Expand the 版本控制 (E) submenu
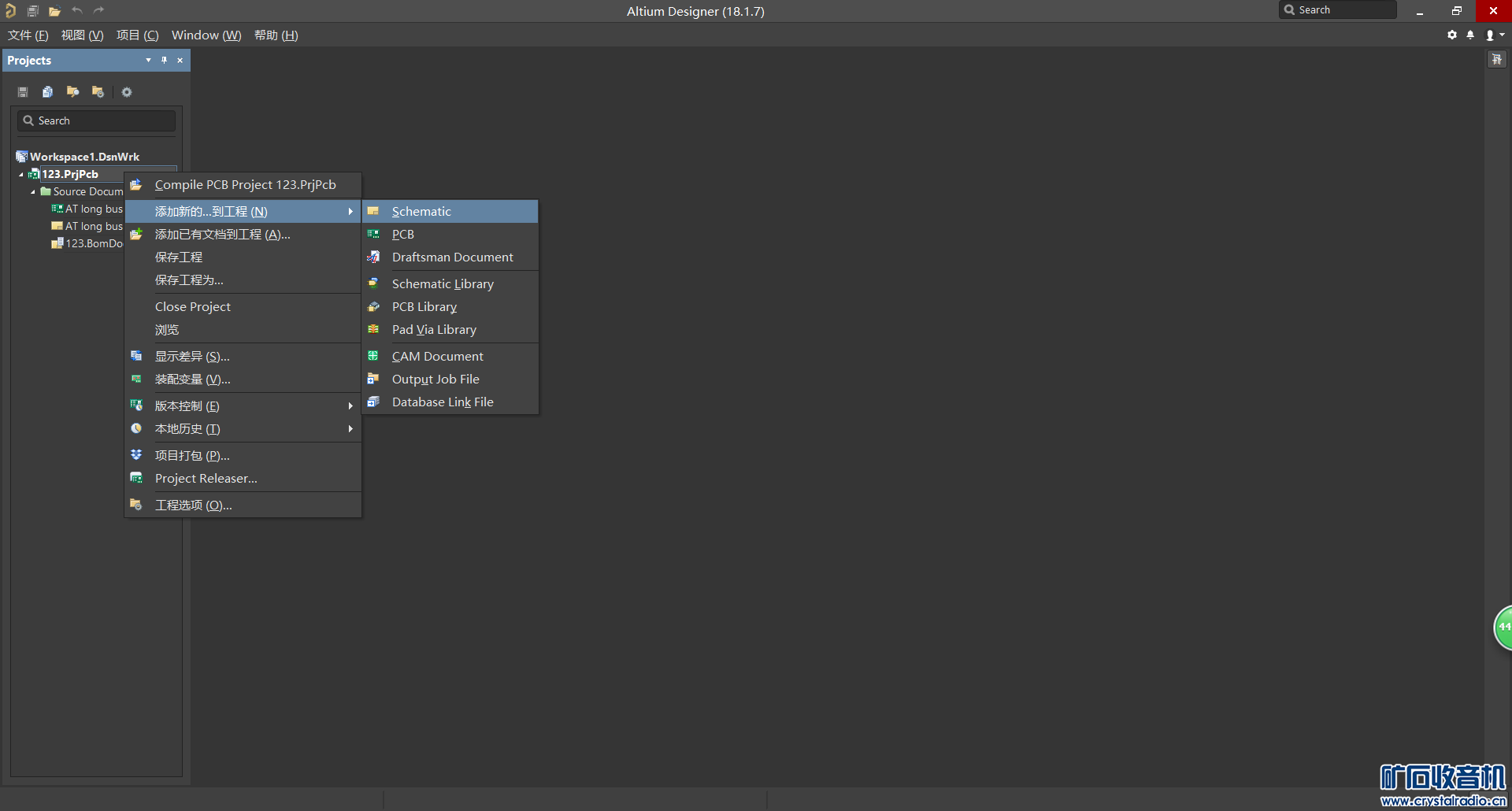 pos(243,405)
